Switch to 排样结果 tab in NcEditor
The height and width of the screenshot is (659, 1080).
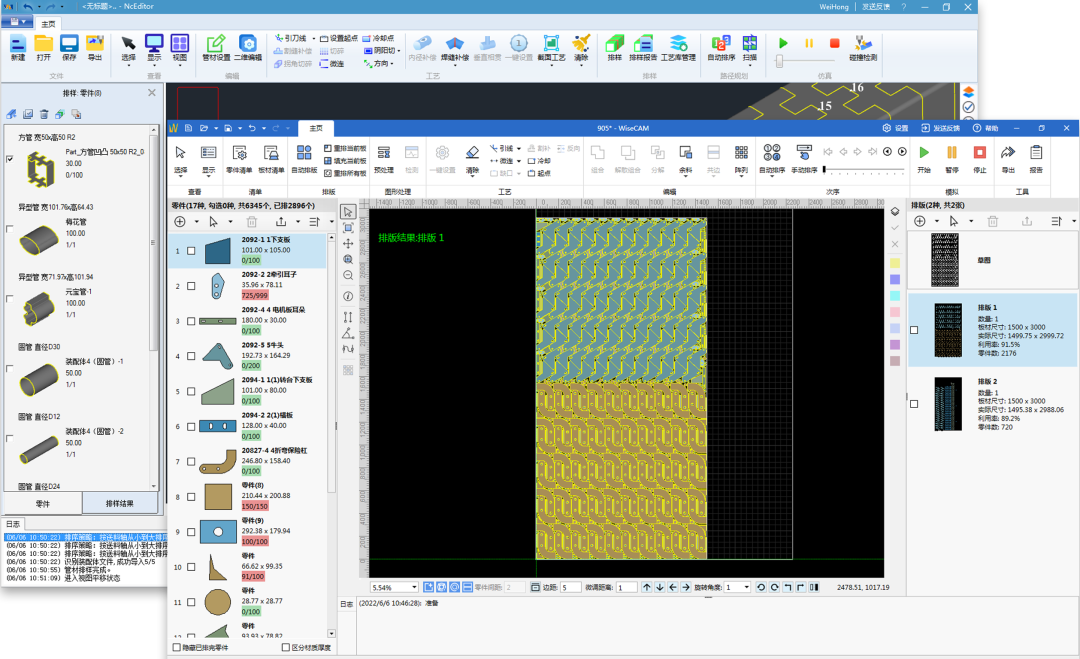[x=119, y=502]
